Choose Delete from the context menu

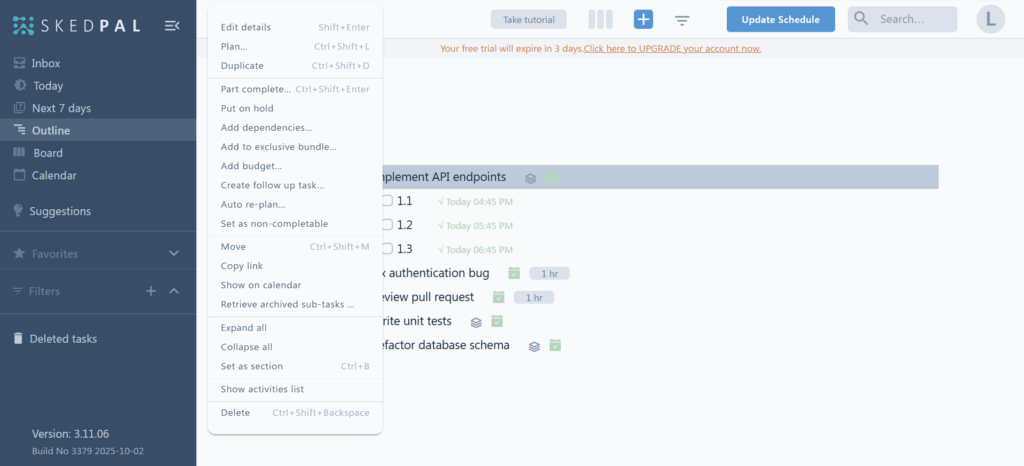tap(235, 413)
